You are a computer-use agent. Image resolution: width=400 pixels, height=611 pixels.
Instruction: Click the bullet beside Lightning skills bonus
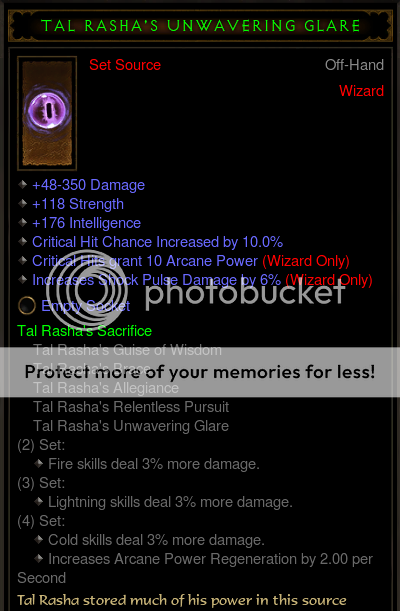click(x=39, y=502)
